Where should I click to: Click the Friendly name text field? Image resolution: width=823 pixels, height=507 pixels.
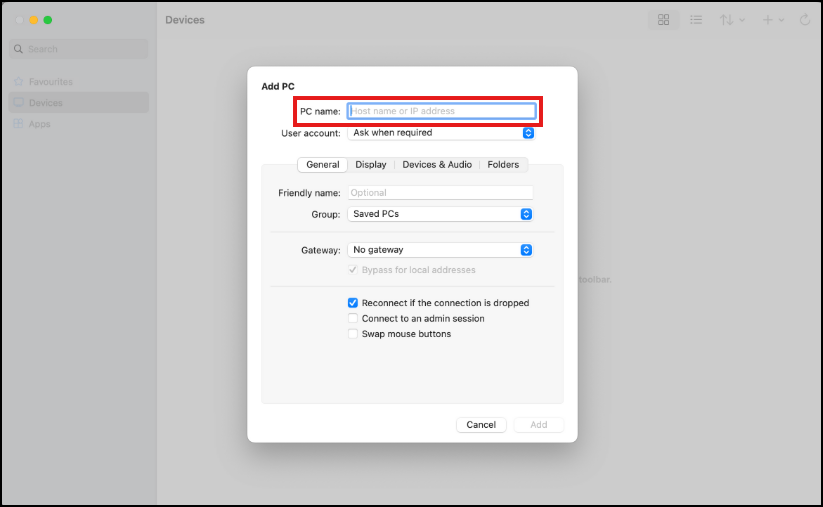click(x=440, y=193)
